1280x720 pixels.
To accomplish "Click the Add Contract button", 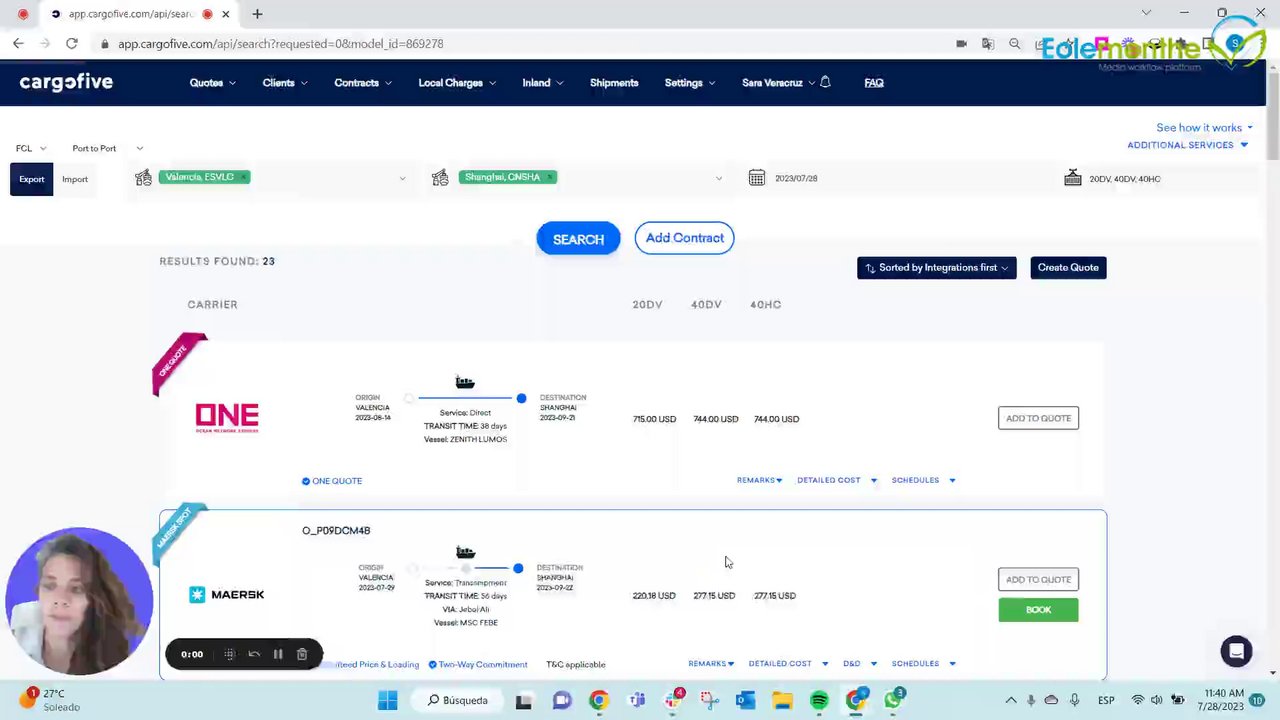I will click(684, 238).
